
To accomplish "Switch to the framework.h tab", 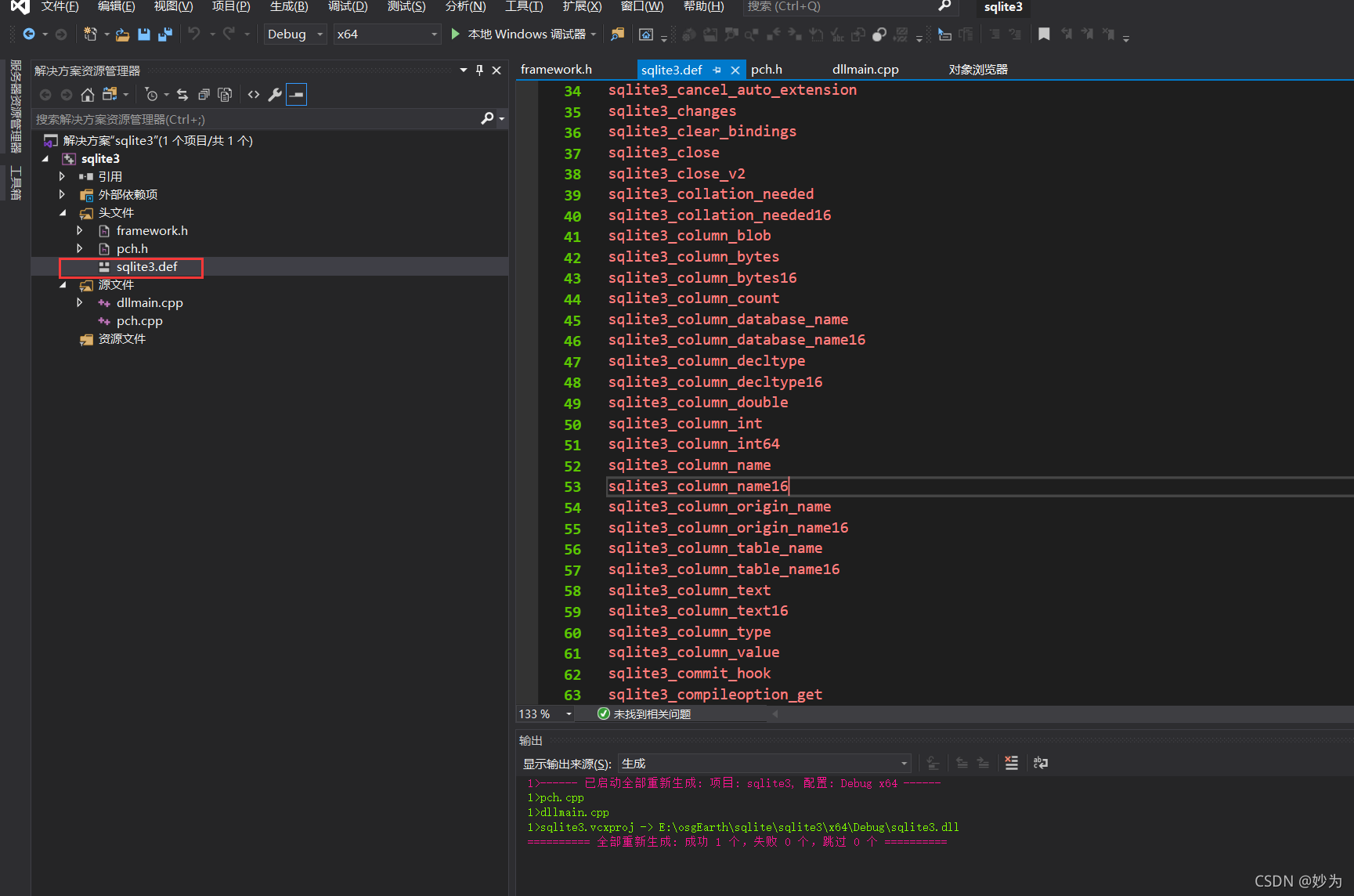I will 556,70.
